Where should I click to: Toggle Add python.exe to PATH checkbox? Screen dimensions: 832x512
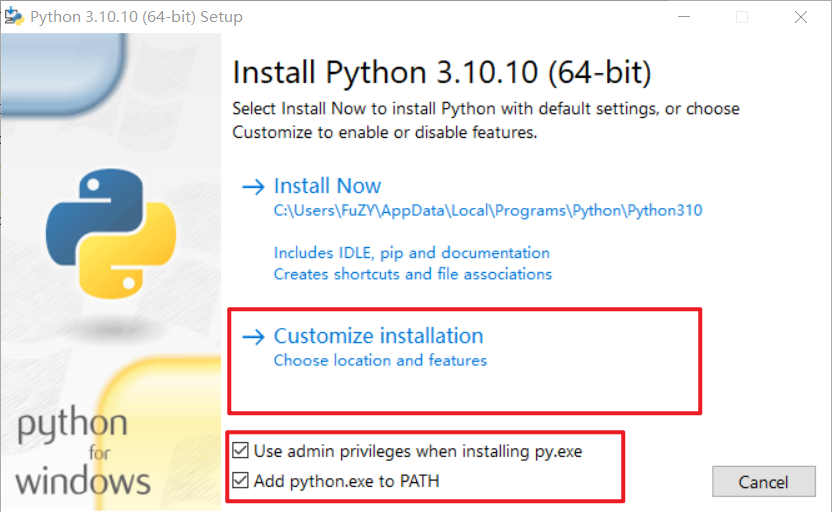pyautogui.click(x=240, y=480)
